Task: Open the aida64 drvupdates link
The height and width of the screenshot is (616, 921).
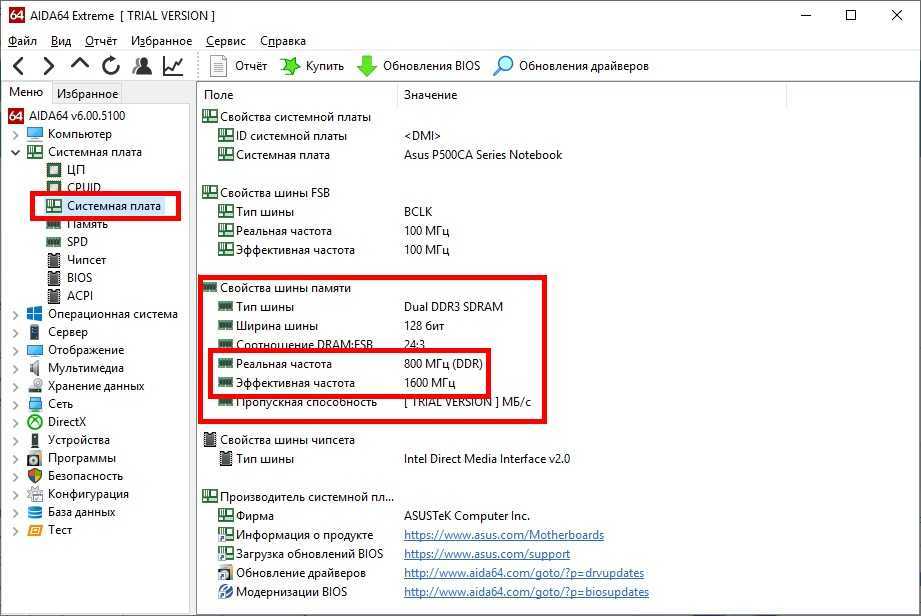Action: coord(524,573)
